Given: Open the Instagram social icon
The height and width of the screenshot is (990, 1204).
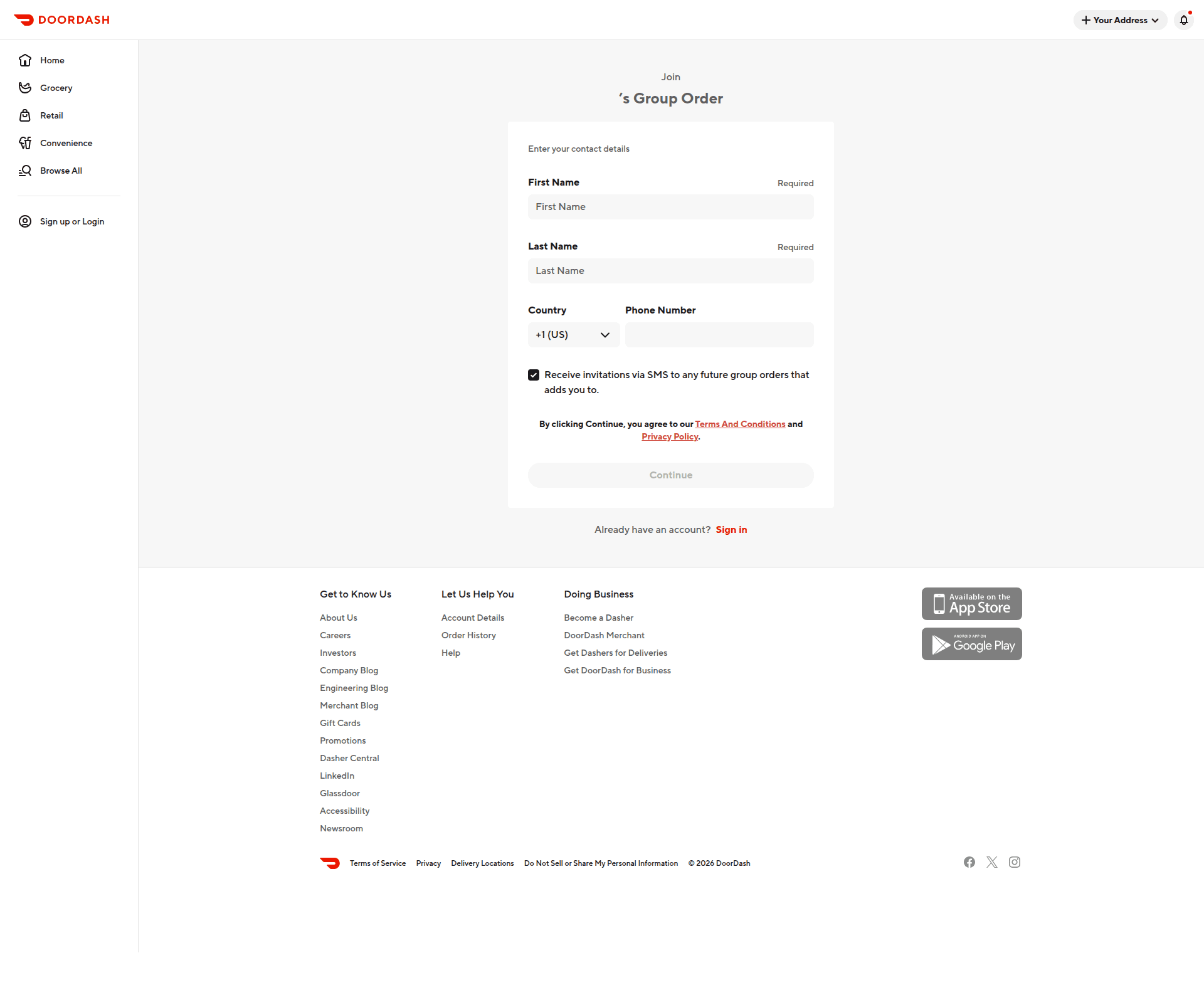Looking at the screenshot, I should [1015, 862].
